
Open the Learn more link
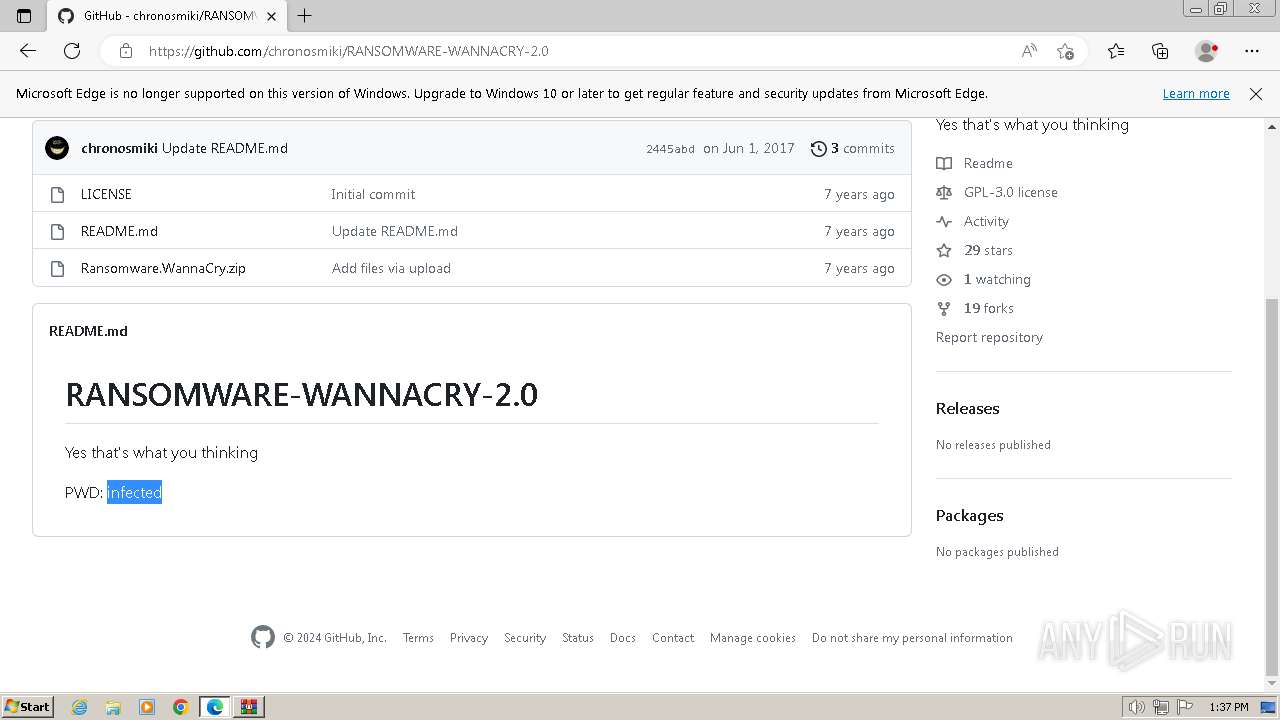point(1196,93)
